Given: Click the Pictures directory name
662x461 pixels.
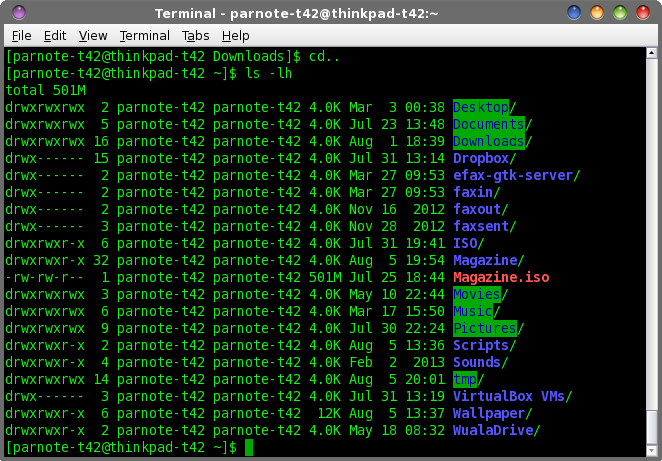Looking at the screenshot, I should (485, 328).
